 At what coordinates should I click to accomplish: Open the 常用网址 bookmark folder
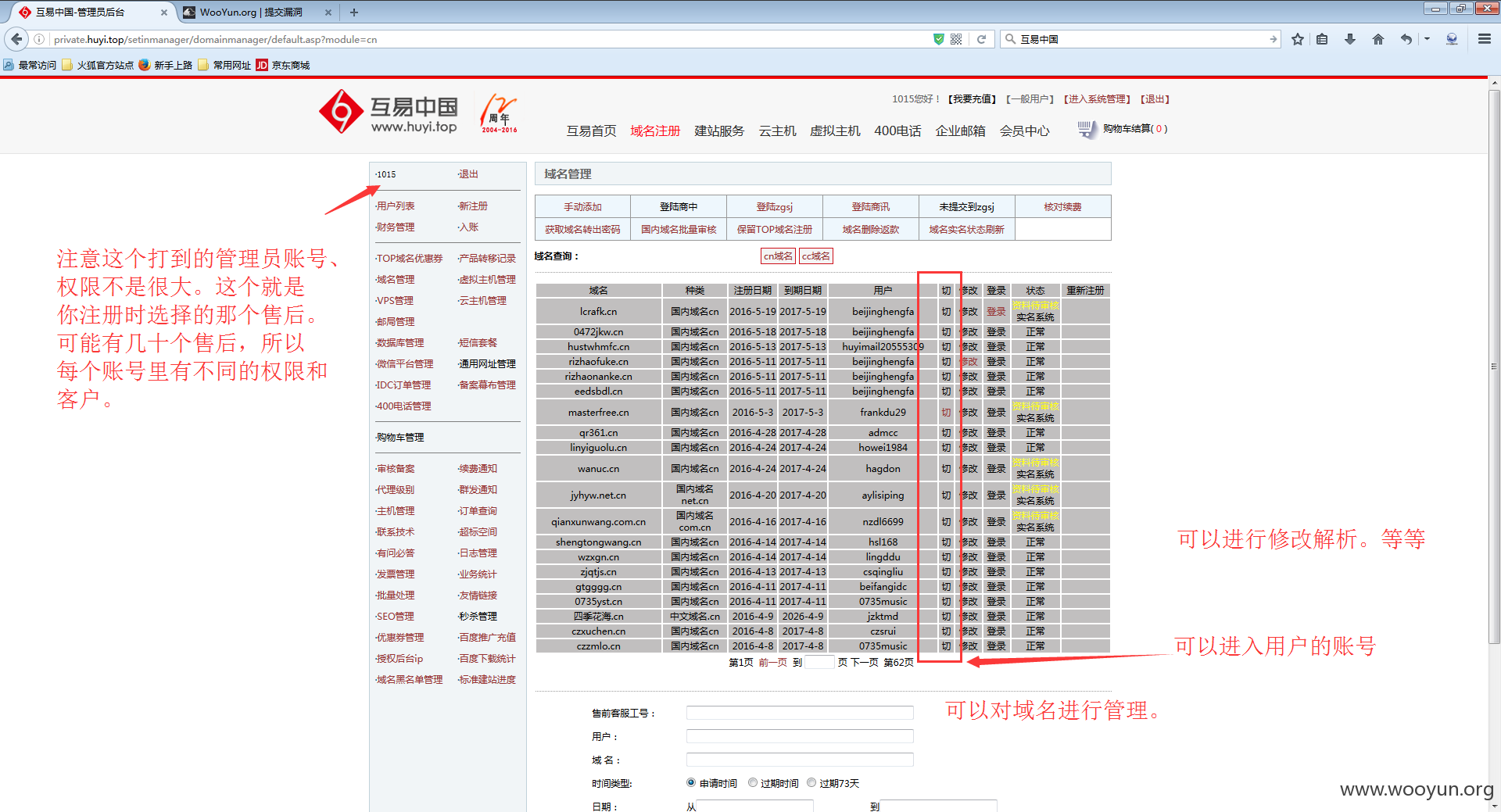(x=225, y=66)
